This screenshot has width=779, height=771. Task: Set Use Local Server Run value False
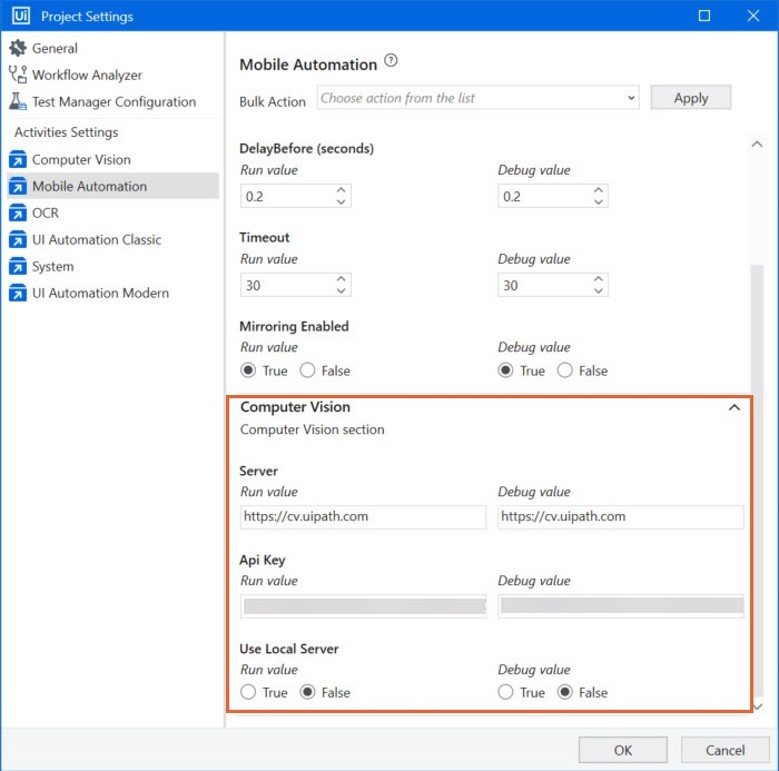point(308,692)
